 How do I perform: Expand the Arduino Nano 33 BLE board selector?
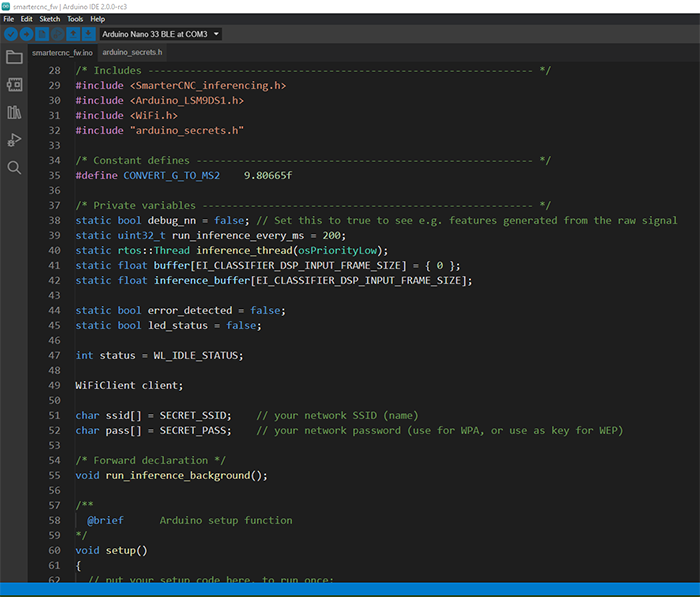tap(160, 34)
